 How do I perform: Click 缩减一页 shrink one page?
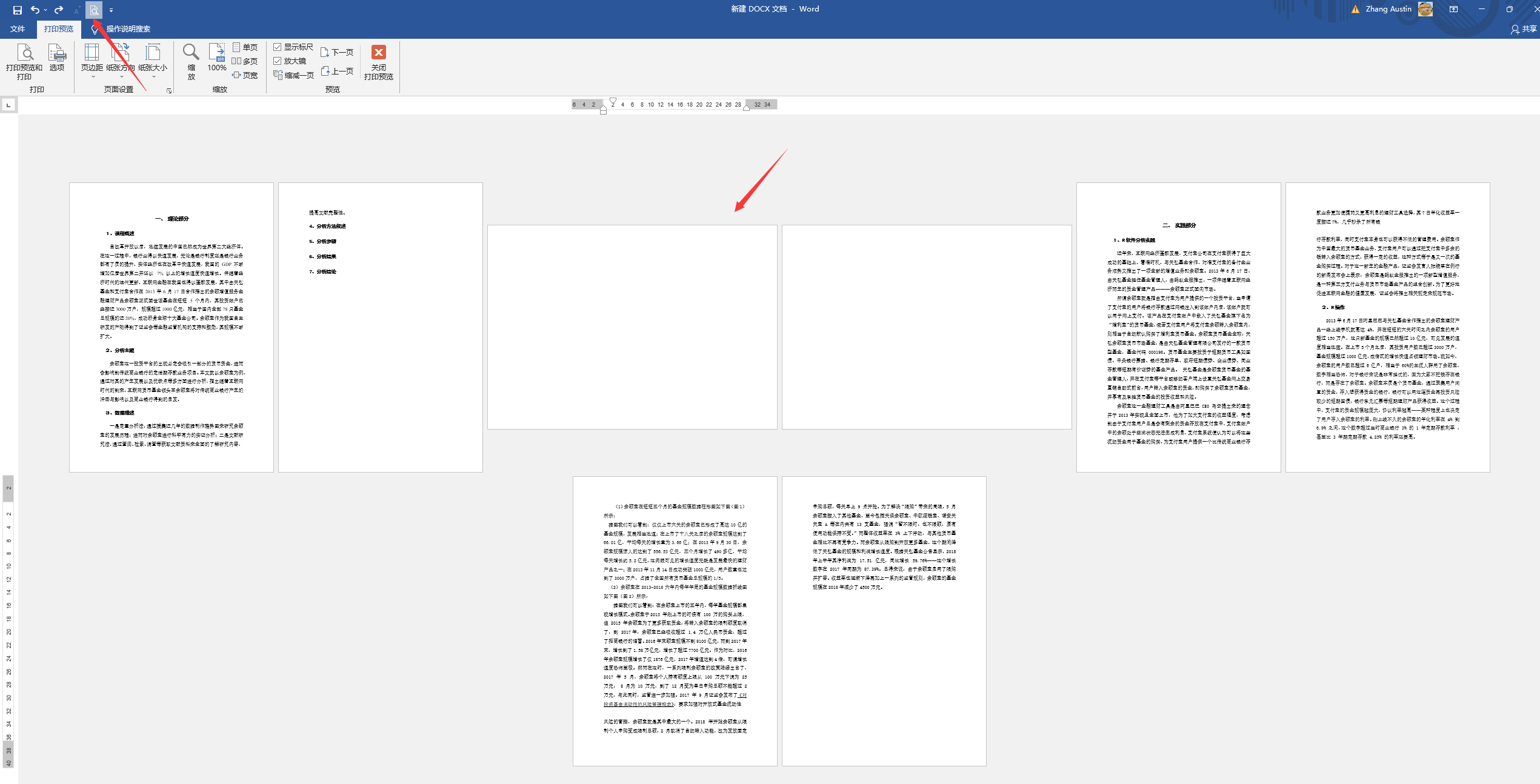(x=294, y=75)
